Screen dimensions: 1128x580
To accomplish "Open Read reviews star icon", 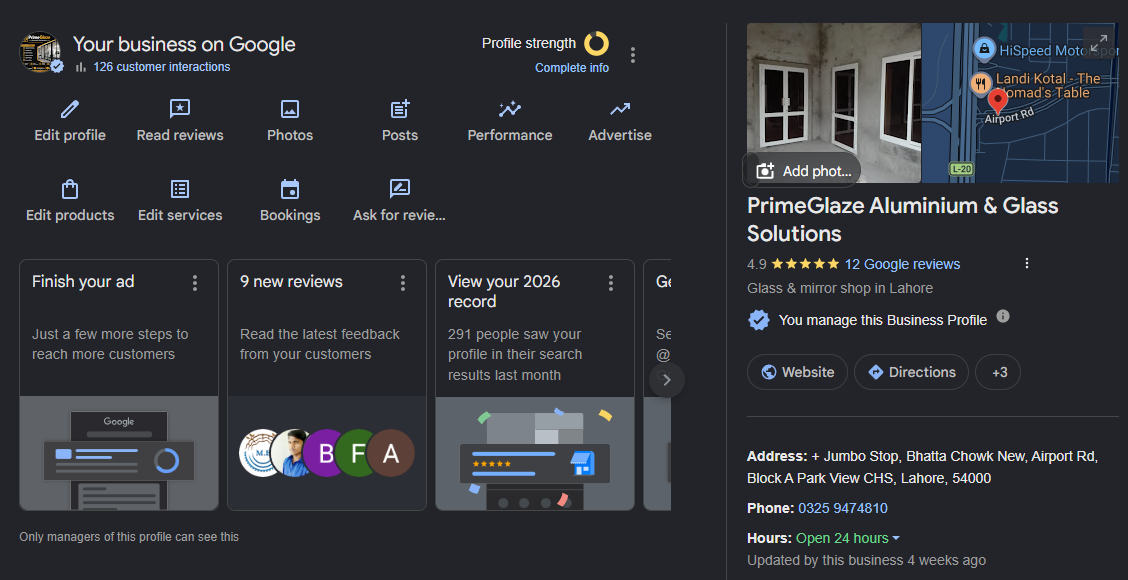I will click(180, 109).
